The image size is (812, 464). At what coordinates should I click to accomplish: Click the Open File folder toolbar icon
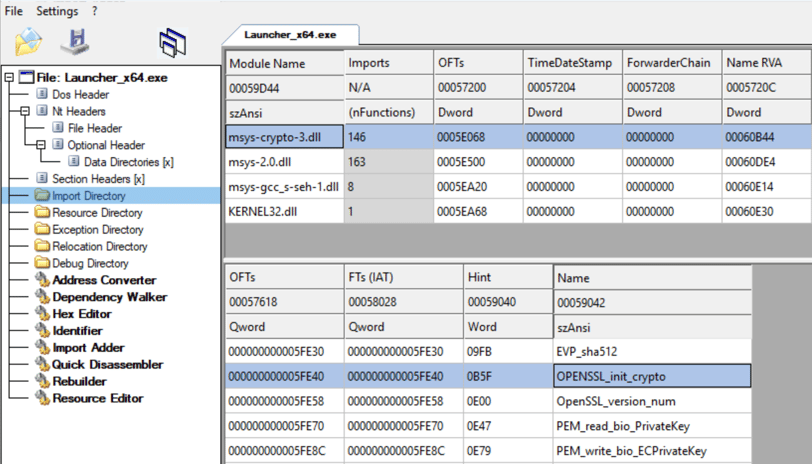(x=28, y=41)
